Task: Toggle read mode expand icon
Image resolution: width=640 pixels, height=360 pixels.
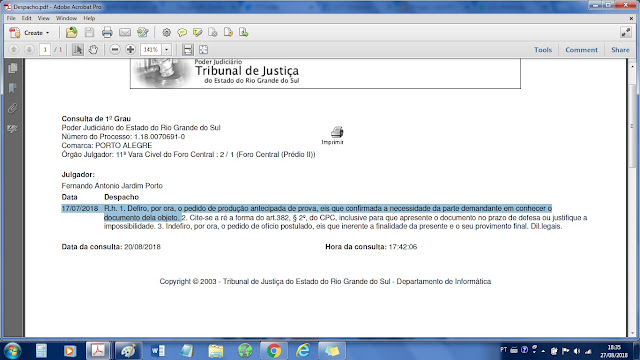Action: pos(626,33)
